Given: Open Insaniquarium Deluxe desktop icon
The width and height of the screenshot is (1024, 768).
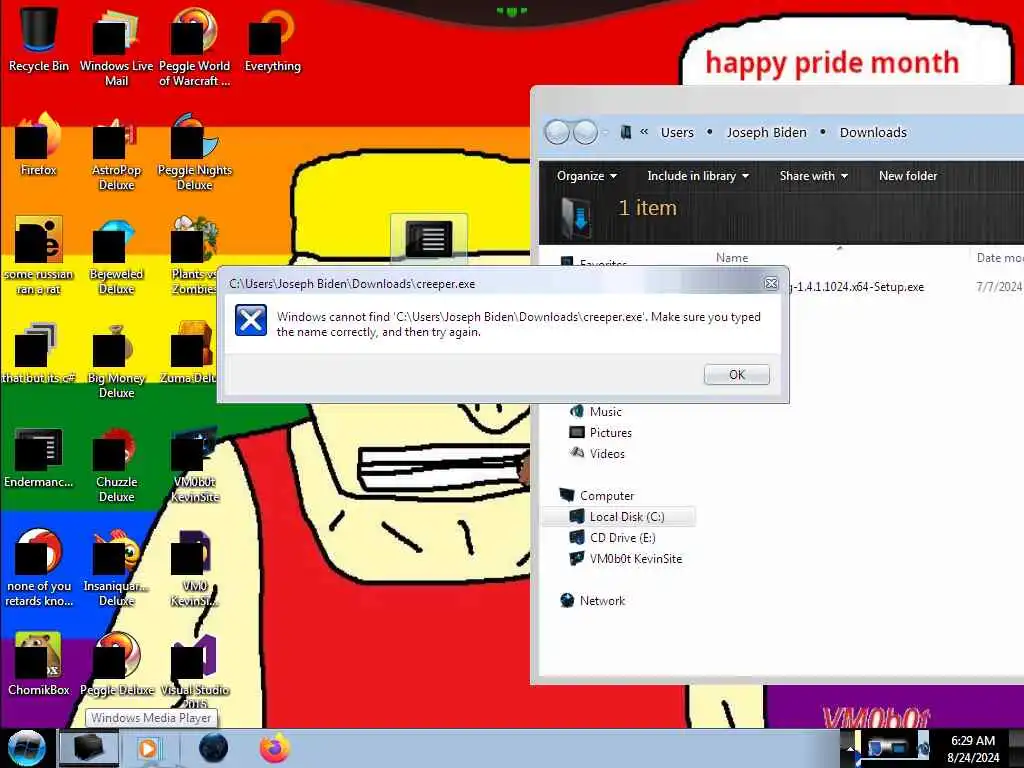Looking at the screenshot, I should point(116,568).
